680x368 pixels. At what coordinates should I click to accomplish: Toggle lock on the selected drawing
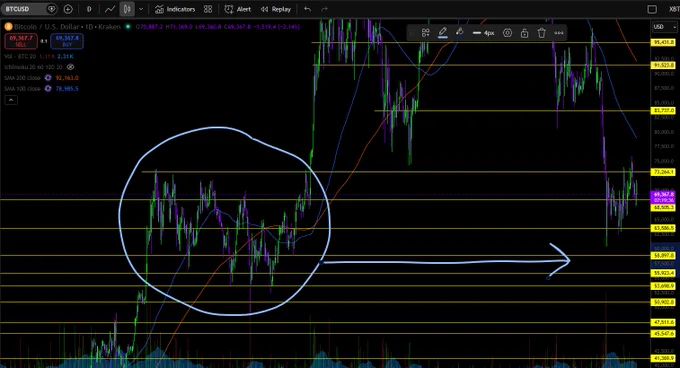(x=524, y=33)
